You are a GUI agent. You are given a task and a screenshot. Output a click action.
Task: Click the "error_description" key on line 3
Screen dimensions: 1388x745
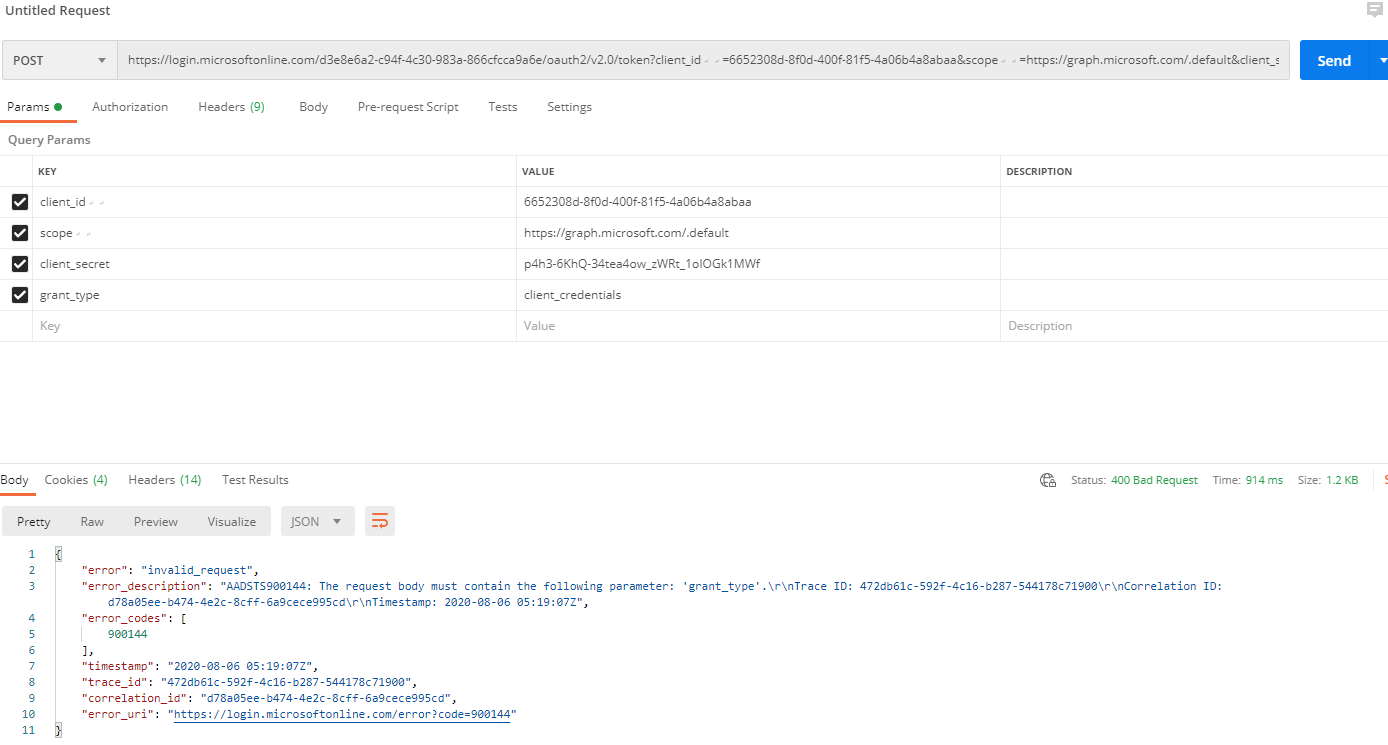pyautogui.click(x=144, y=586)
